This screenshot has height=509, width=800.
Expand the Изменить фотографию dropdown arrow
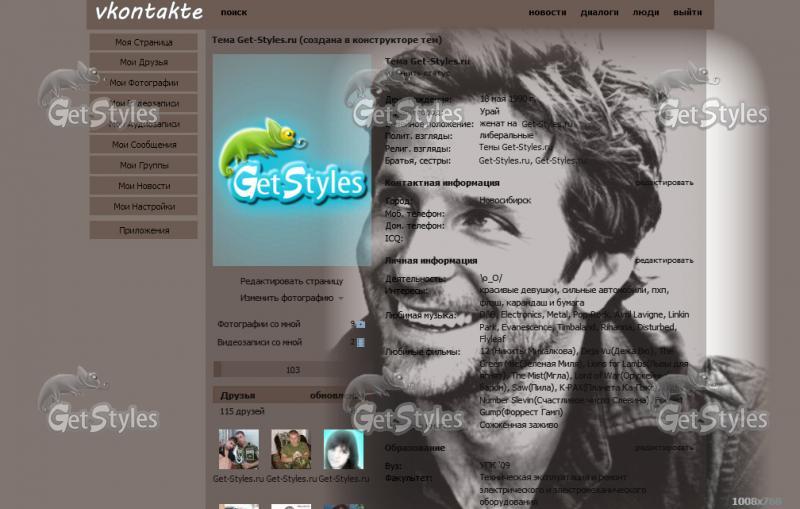tap(340, 298)
